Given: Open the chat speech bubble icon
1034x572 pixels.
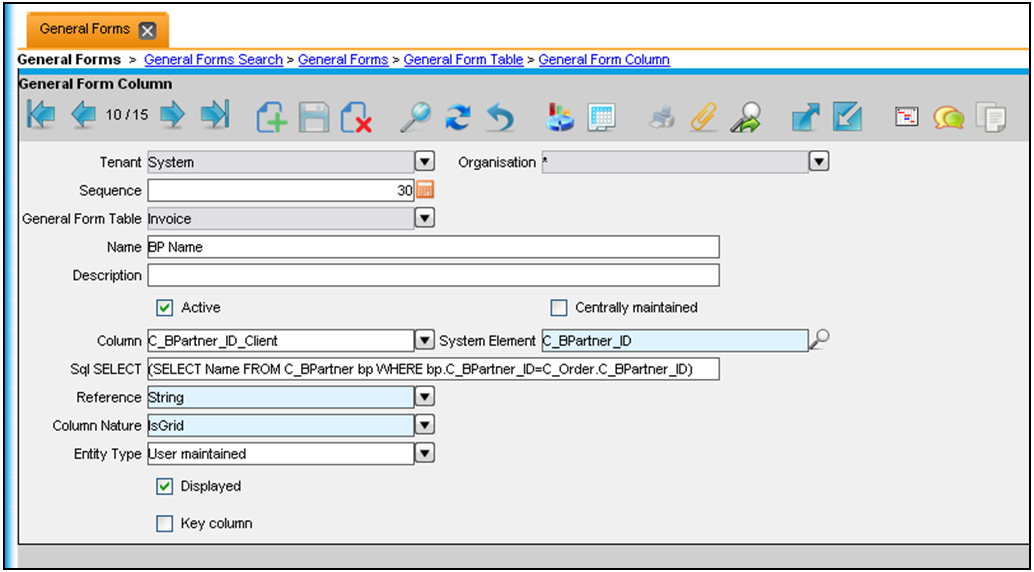Looking at the screenshot, I should point(948,117).
